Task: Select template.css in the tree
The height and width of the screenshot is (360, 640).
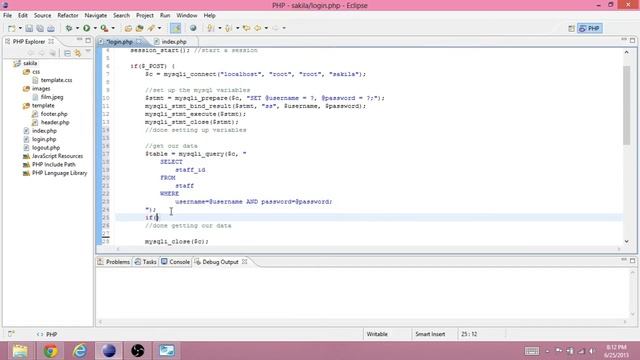Action: tap(56, 80)
